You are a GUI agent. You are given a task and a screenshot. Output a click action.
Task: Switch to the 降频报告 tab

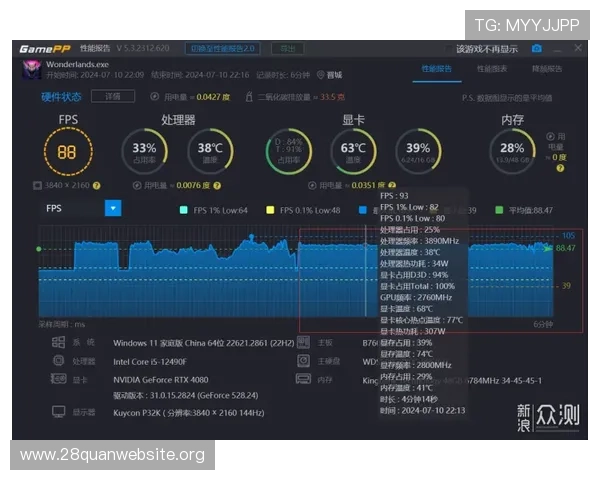[x=547, y=69]
